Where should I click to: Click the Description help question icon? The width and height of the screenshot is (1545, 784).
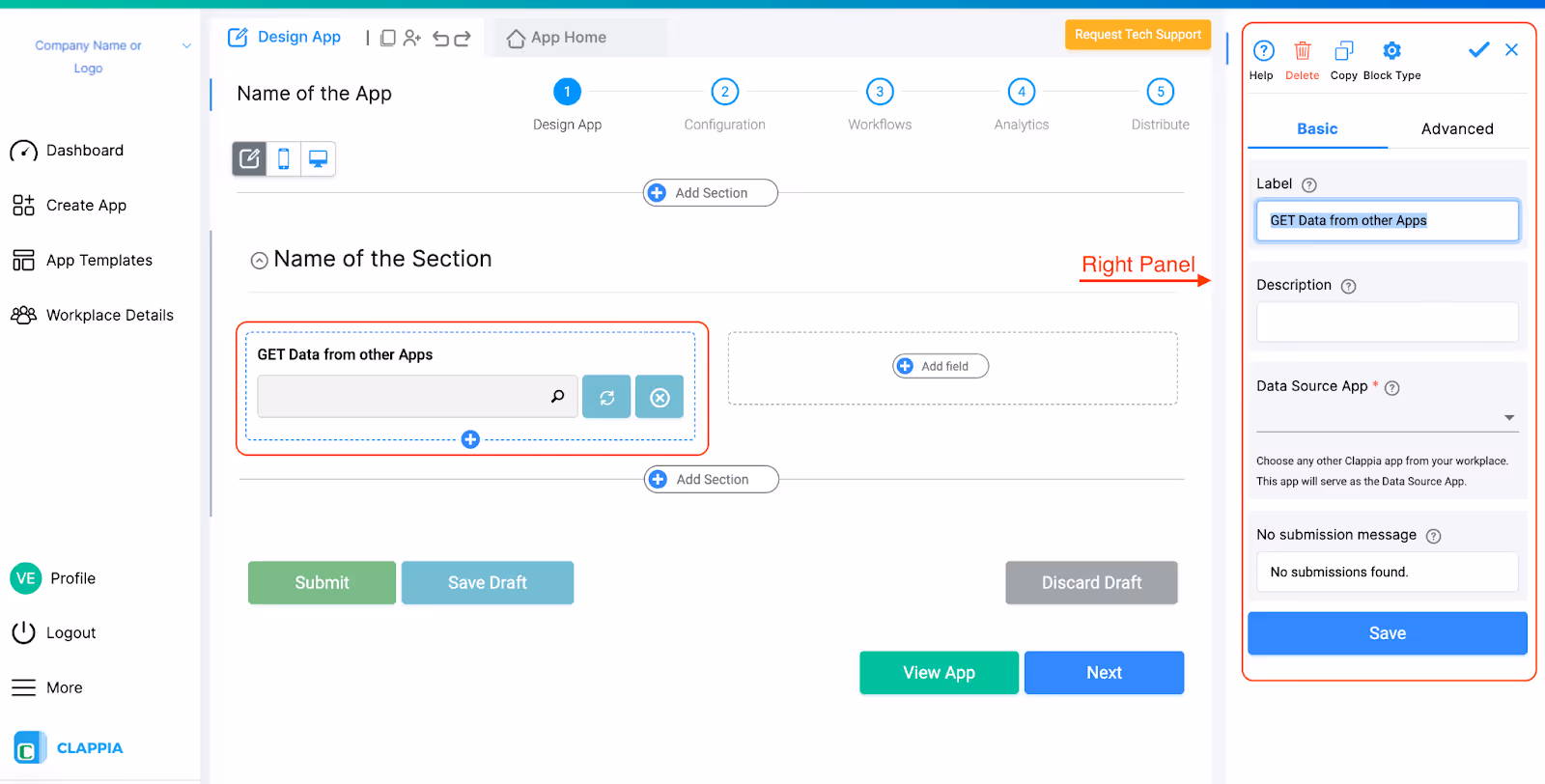pyautogui.click(x=1349, y=287)
